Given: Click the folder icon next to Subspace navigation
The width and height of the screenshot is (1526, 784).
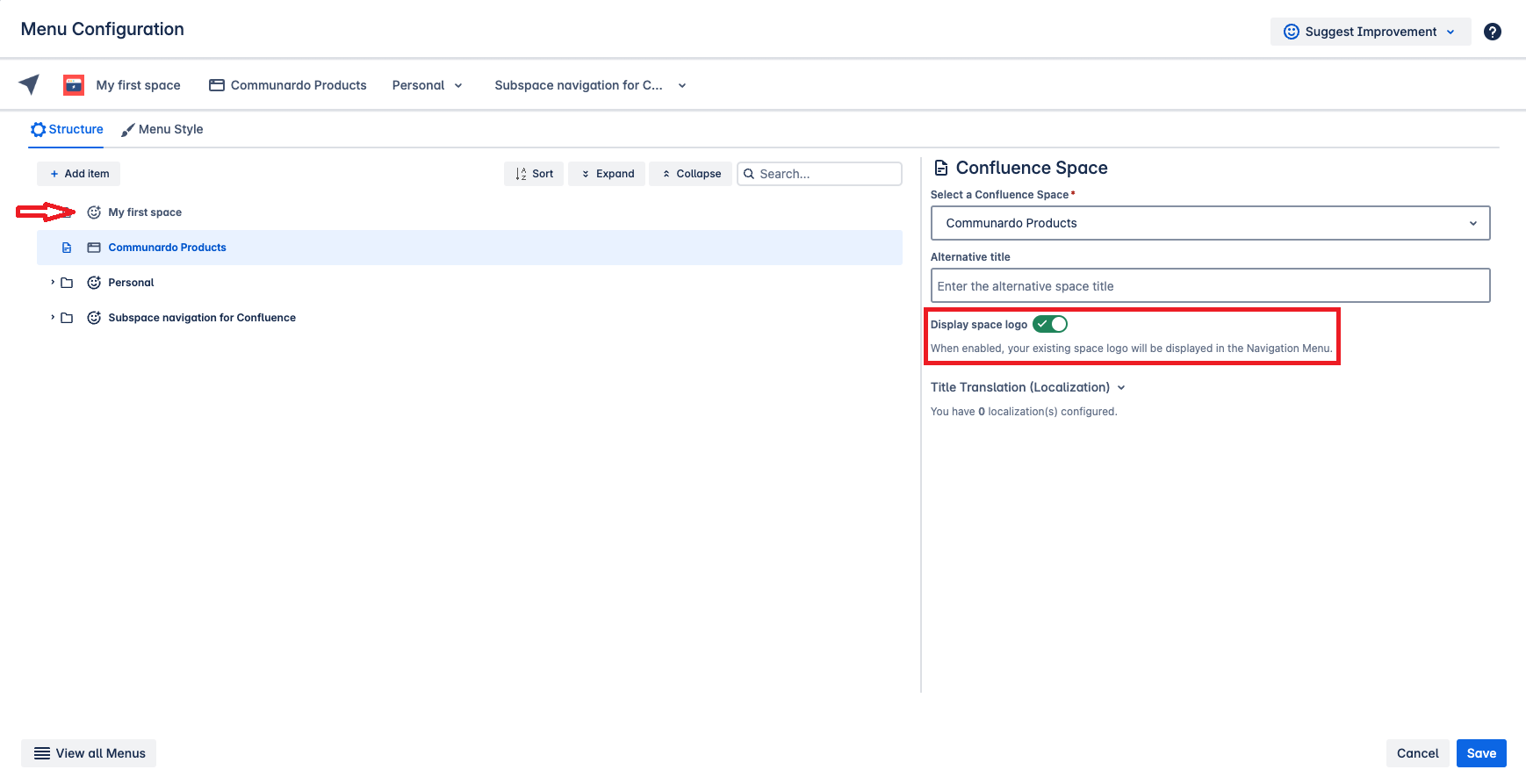Looking at the screenshot, I should [x=67, y=318].
